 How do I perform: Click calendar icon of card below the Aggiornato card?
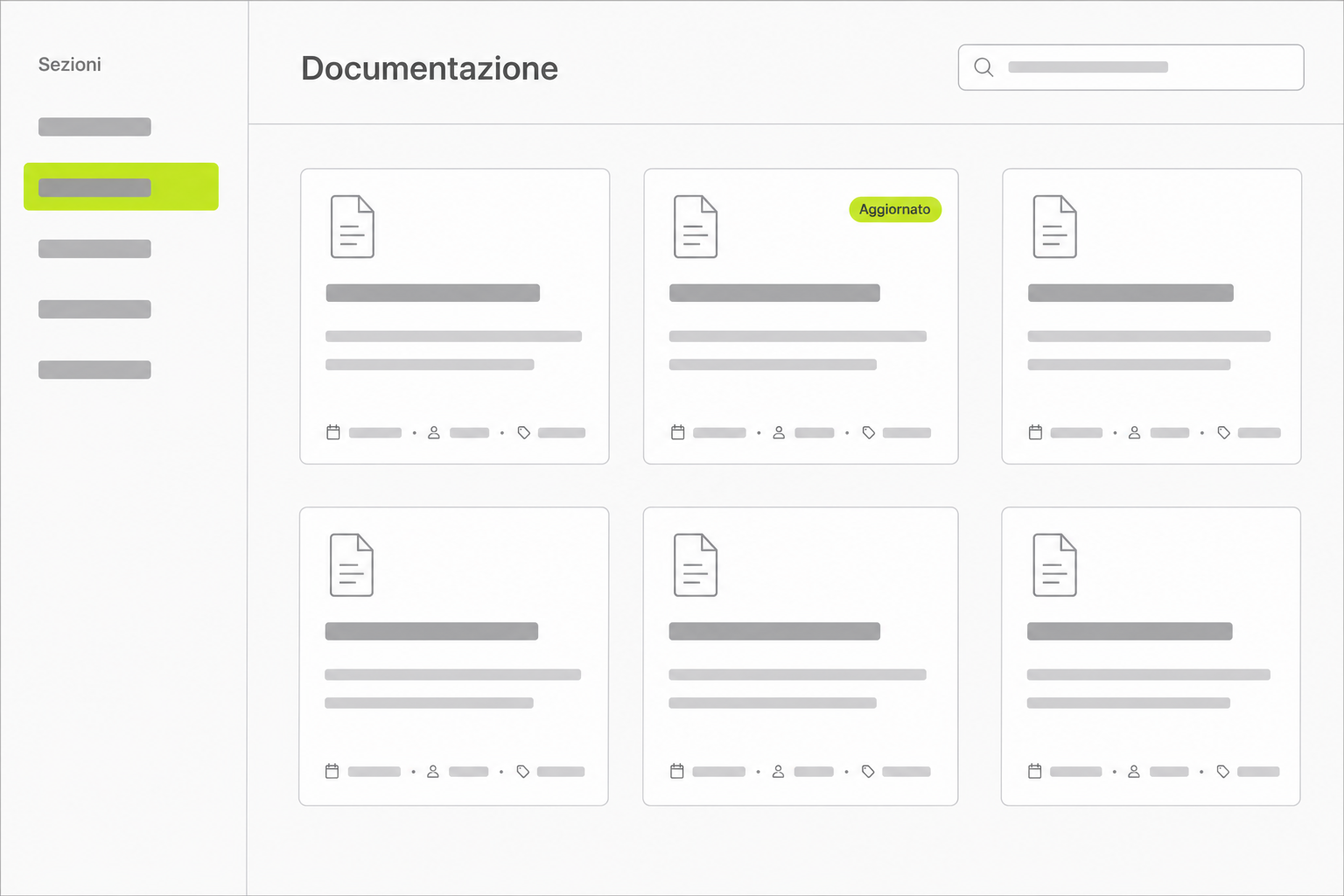(x=676, y=771)
